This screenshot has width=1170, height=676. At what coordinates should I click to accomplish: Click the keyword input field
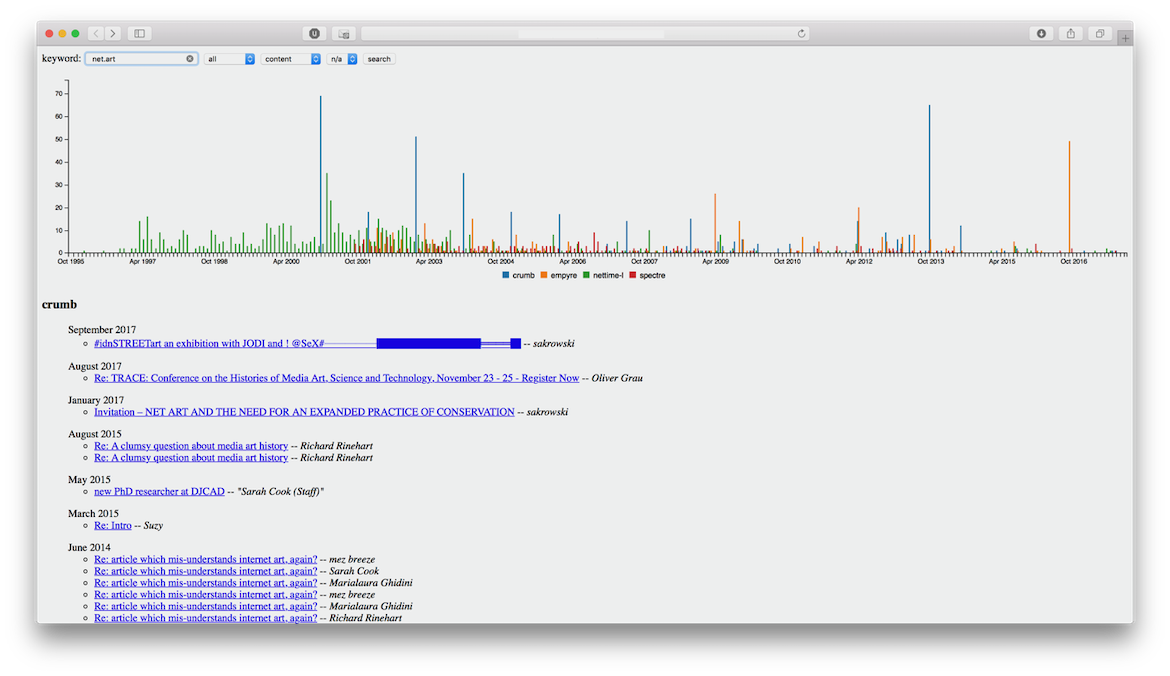135,59
